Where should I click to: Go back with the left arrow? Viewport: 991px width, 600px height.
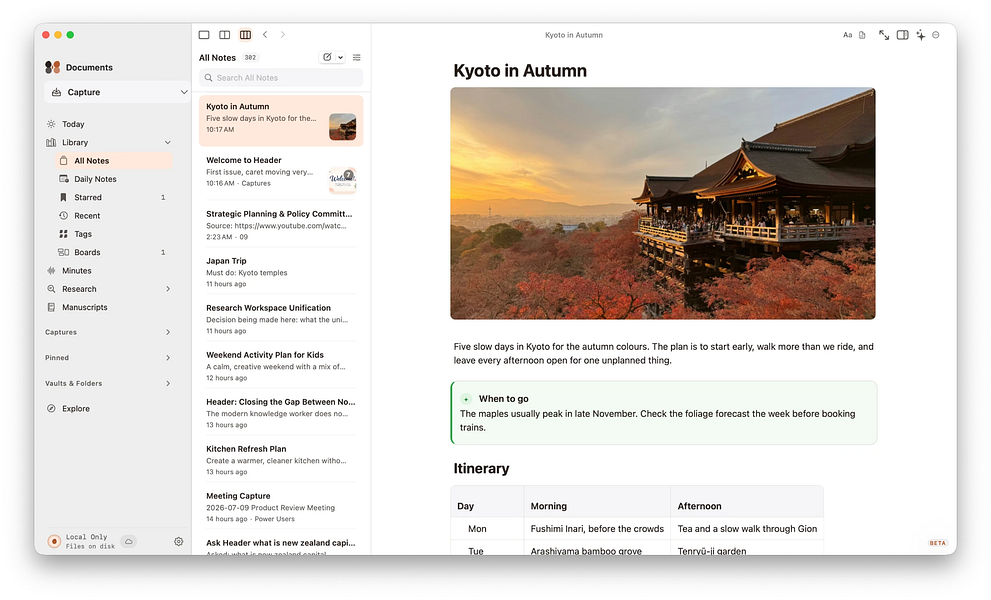coord(265,35)
